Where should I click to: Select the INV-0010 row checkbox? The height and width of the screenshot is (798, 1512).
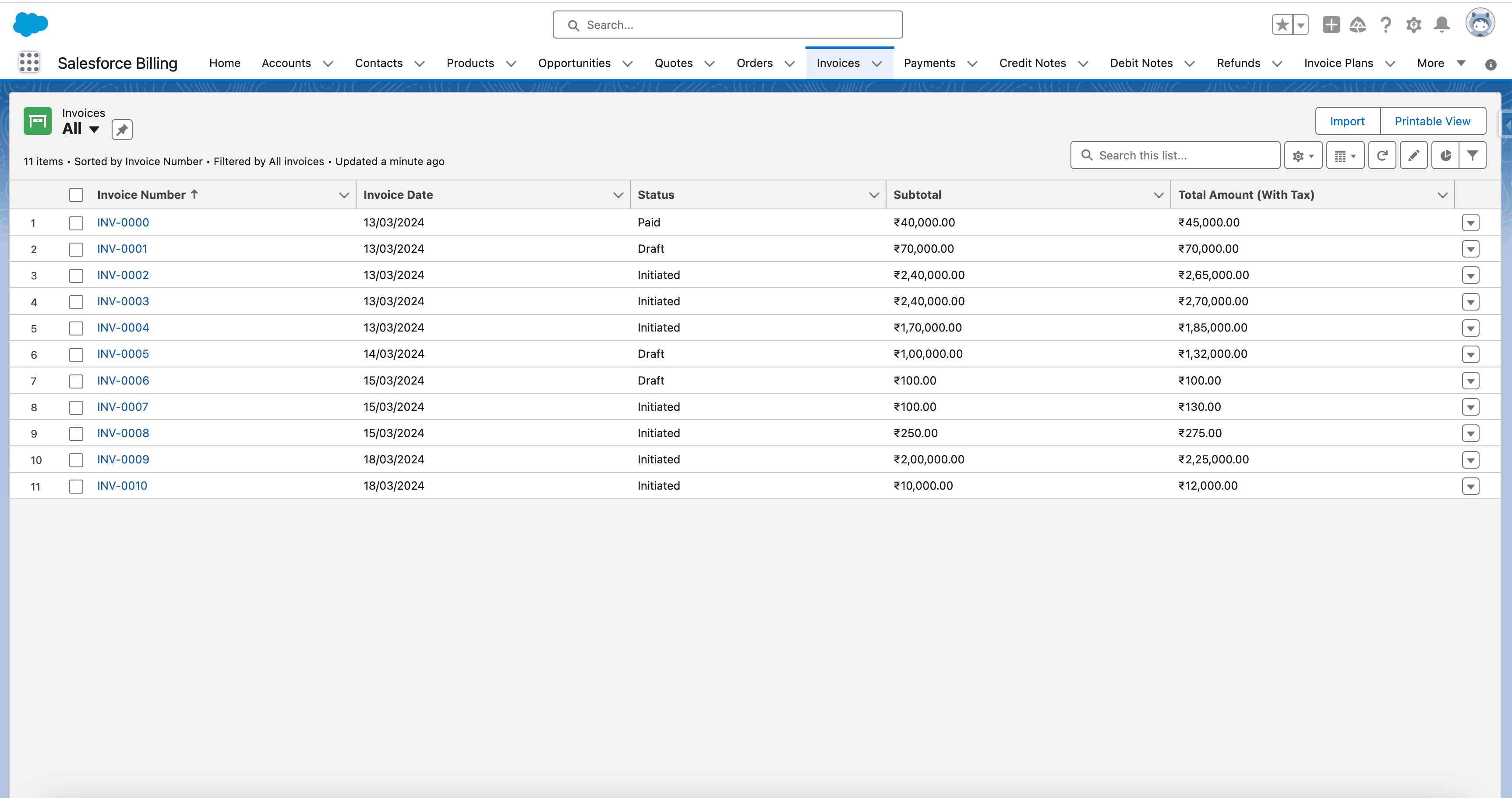(76, 487)
